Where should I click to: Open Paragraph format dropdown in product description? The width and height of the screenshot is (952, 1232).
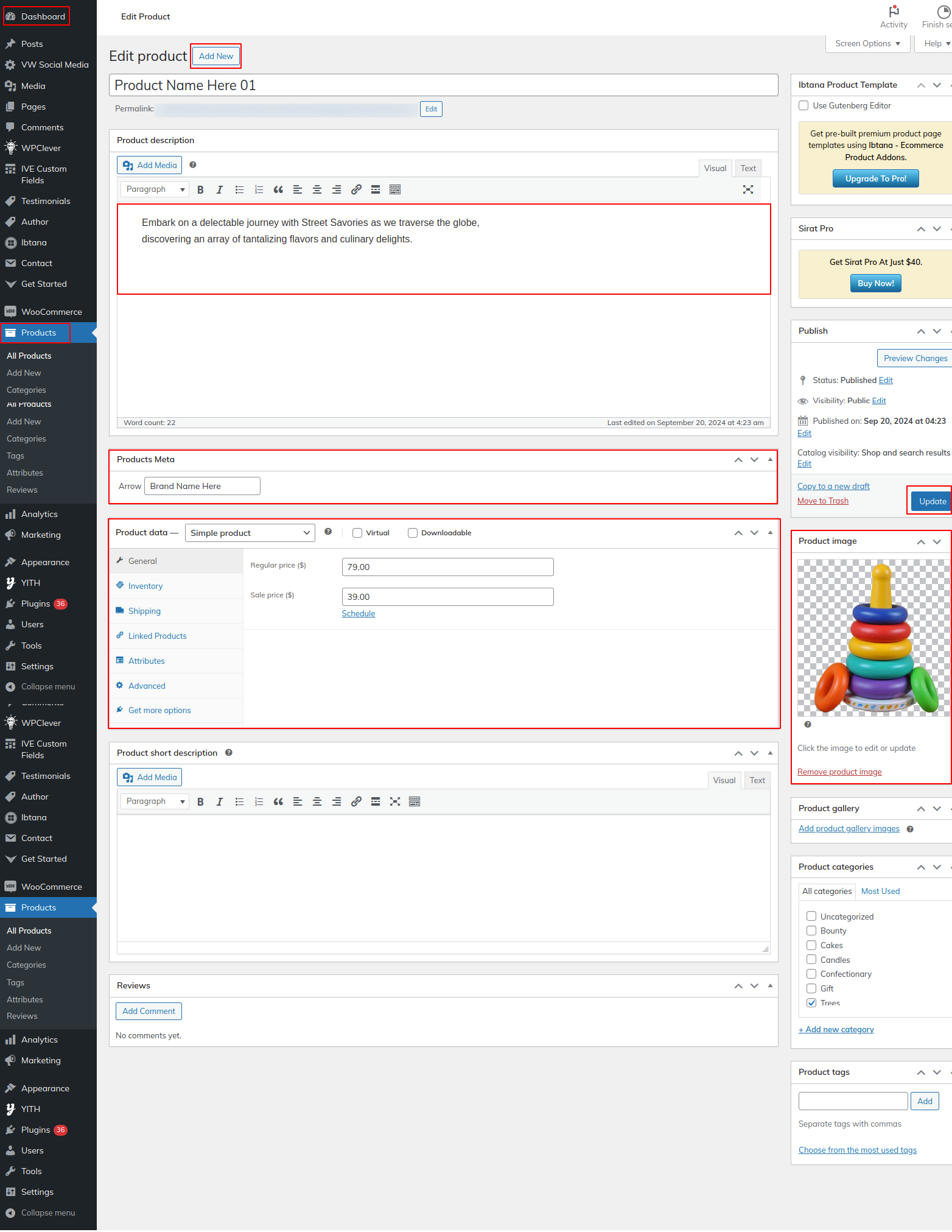[x=155, y=189]
